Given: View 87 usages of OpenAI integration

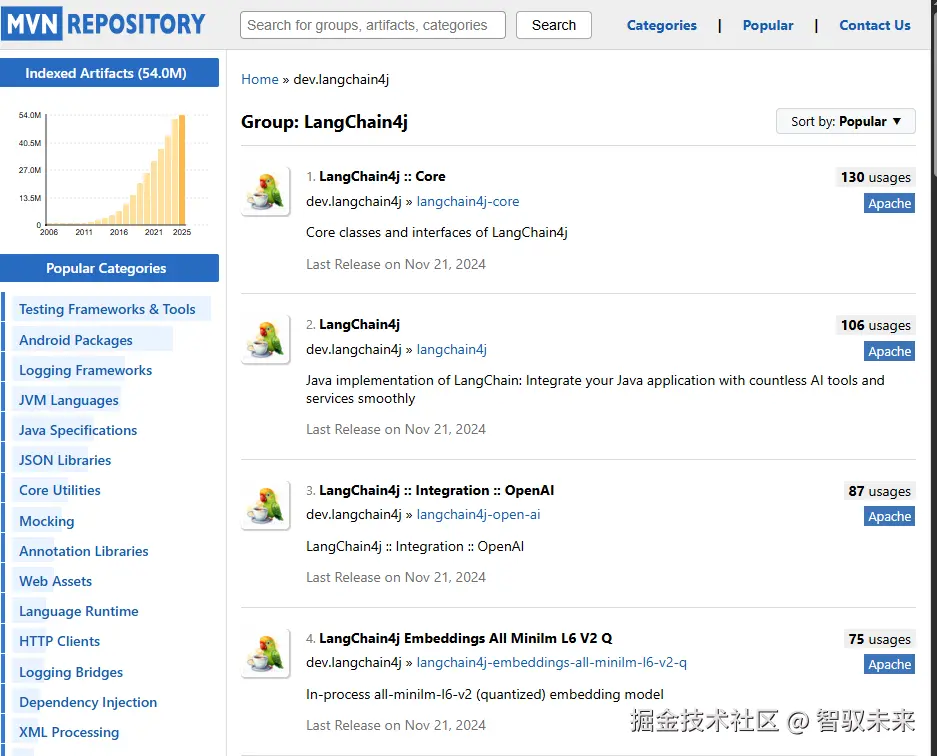Looking at the screenshot, I should [879, 491].
